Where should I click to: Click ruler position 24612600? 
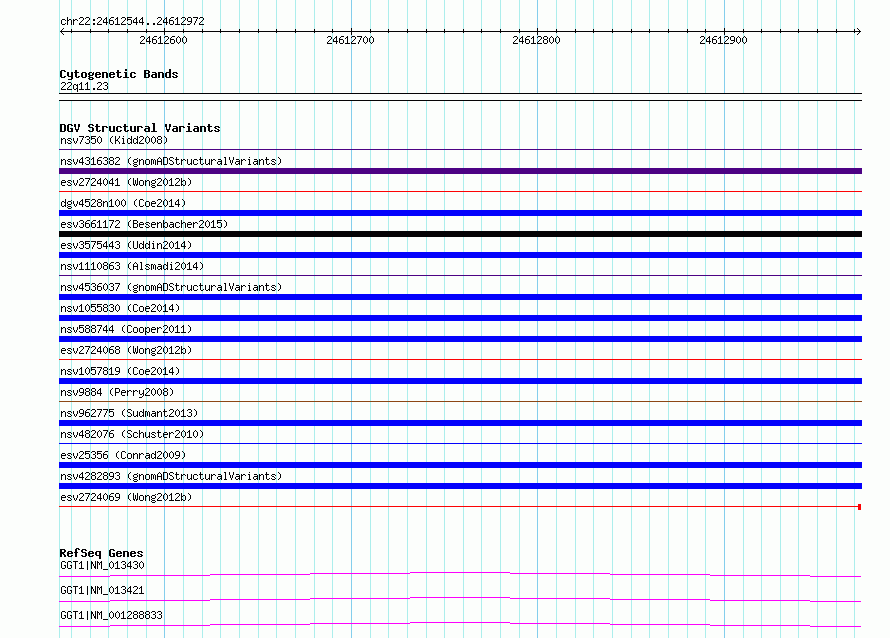pyautogui.click(x=163, y=40)
